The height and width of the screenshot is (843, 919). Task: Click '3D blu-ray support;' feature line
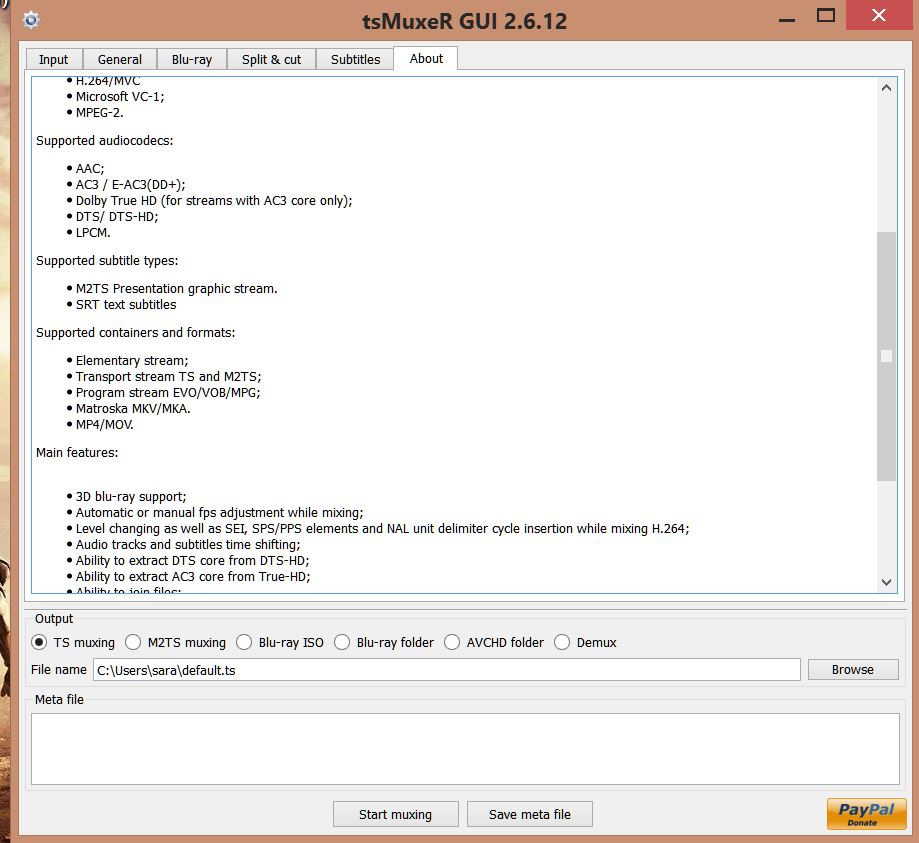click(131, 497)
